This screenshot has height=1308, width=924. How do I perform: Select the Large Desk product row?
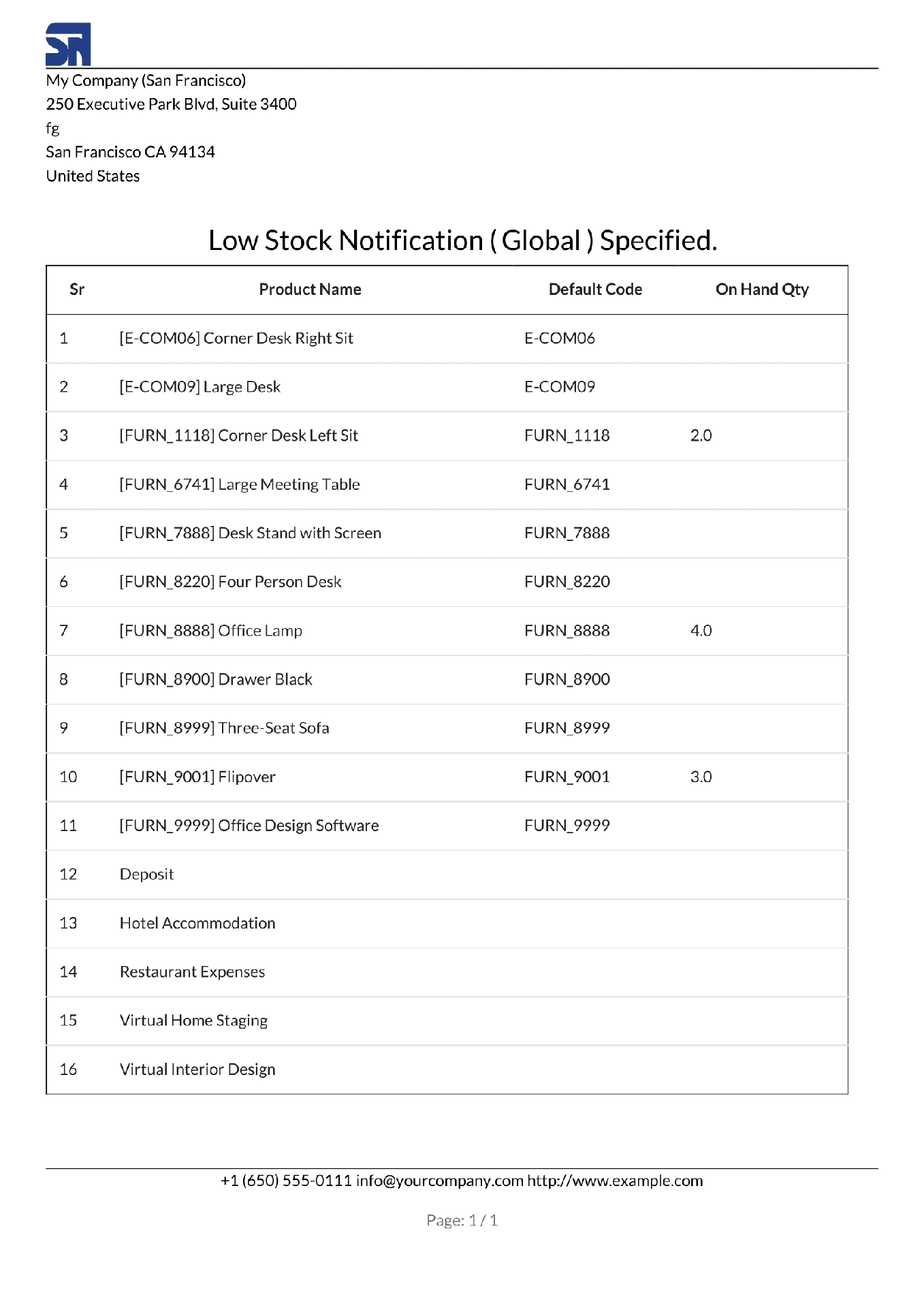pos(447,387)
